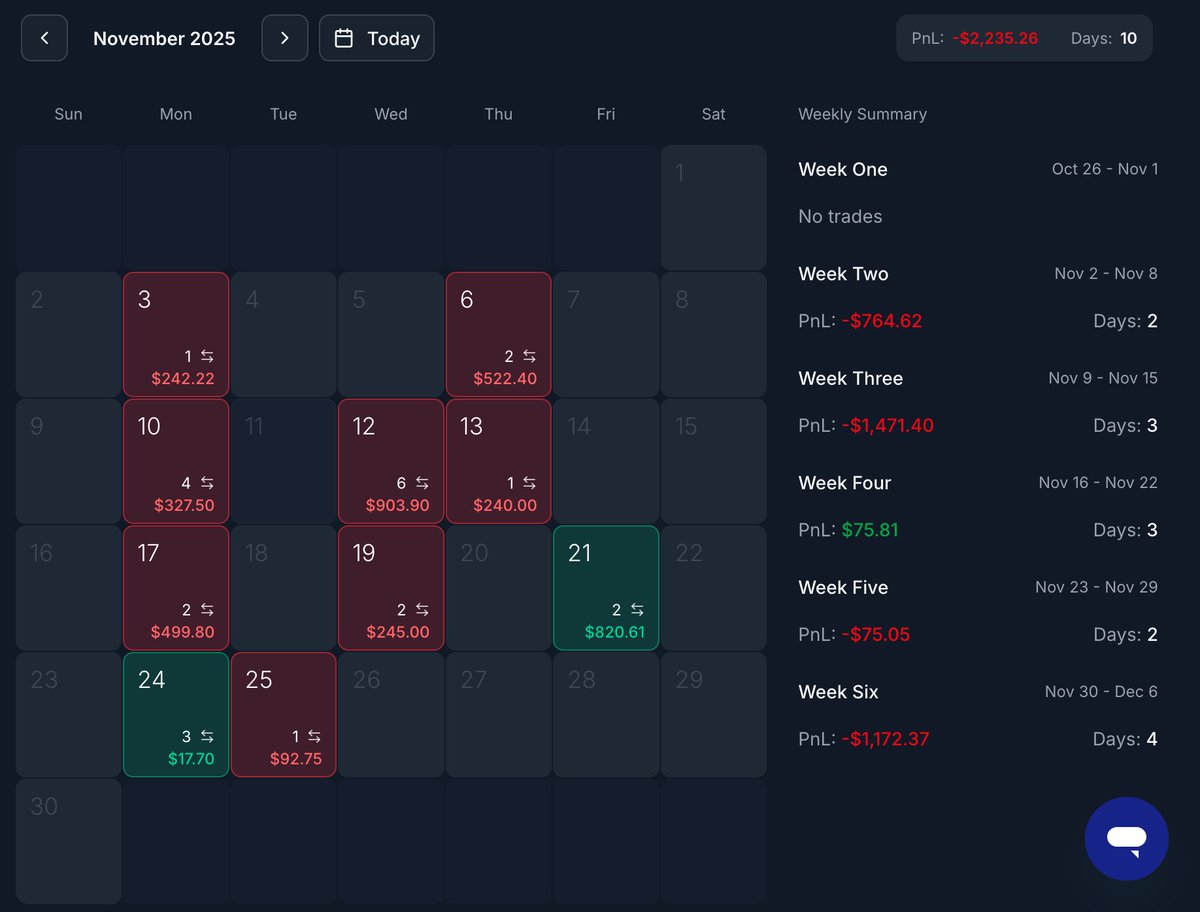Viewport: 1200px width, 912px height.
Task: Jump to Today in the calendar
Action: pyautogui.click(x=377, y=38)
